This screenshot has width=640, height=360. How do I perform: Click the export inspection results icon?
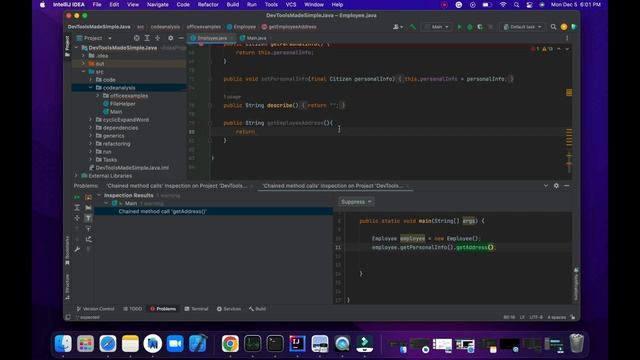click(x=89, y=239)
